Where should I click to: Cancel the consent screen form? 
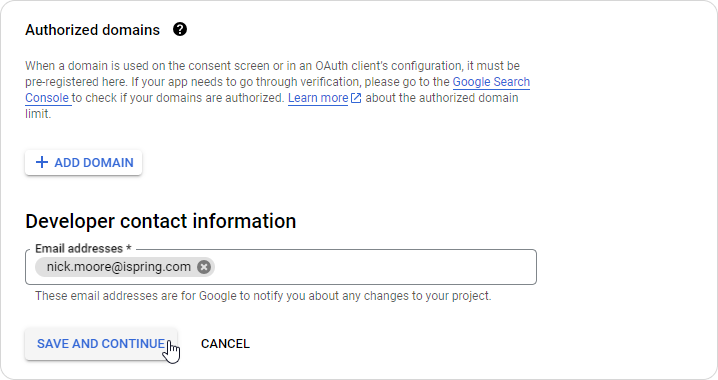[225, 344]
